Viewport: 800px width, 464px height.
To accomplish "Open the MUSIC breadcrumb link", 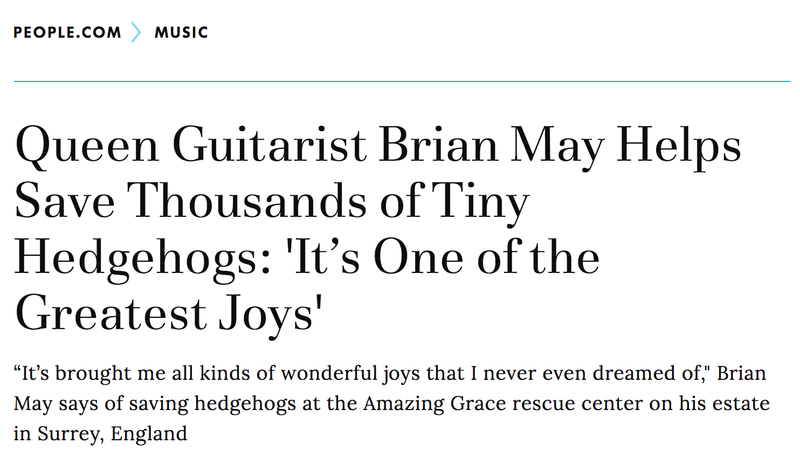I will click(x=182, y=33).
